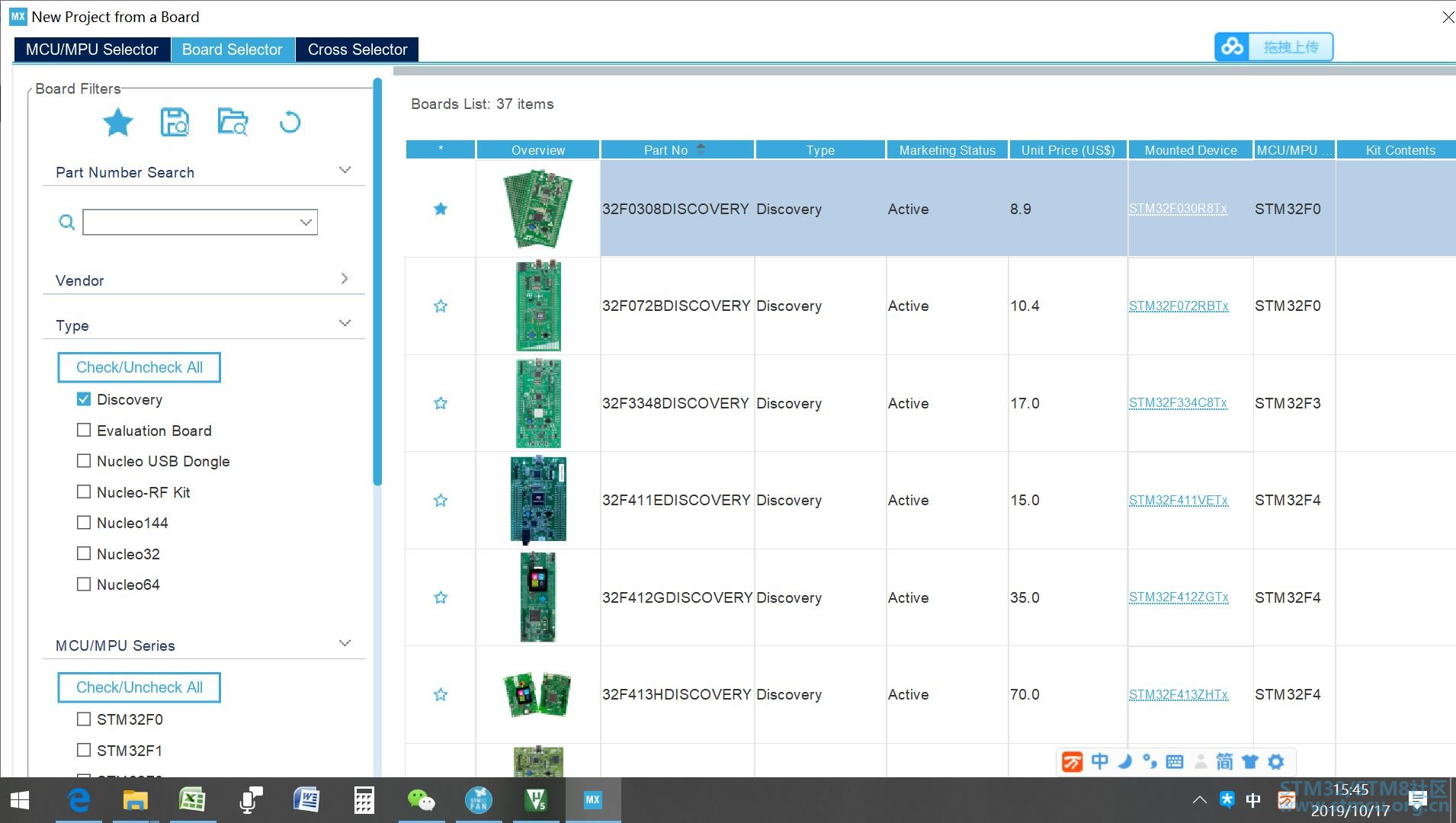Open the Sogou soft keyboard icon
This screenshot has width=1456, height=823.
(x=1175, y=761)
